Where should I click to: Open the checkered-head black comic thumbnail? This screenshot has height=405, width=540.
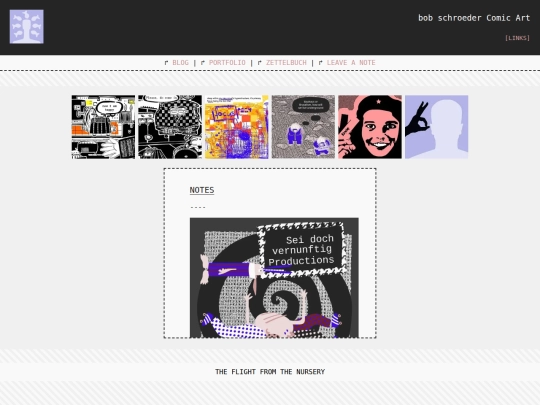(170, 127)
